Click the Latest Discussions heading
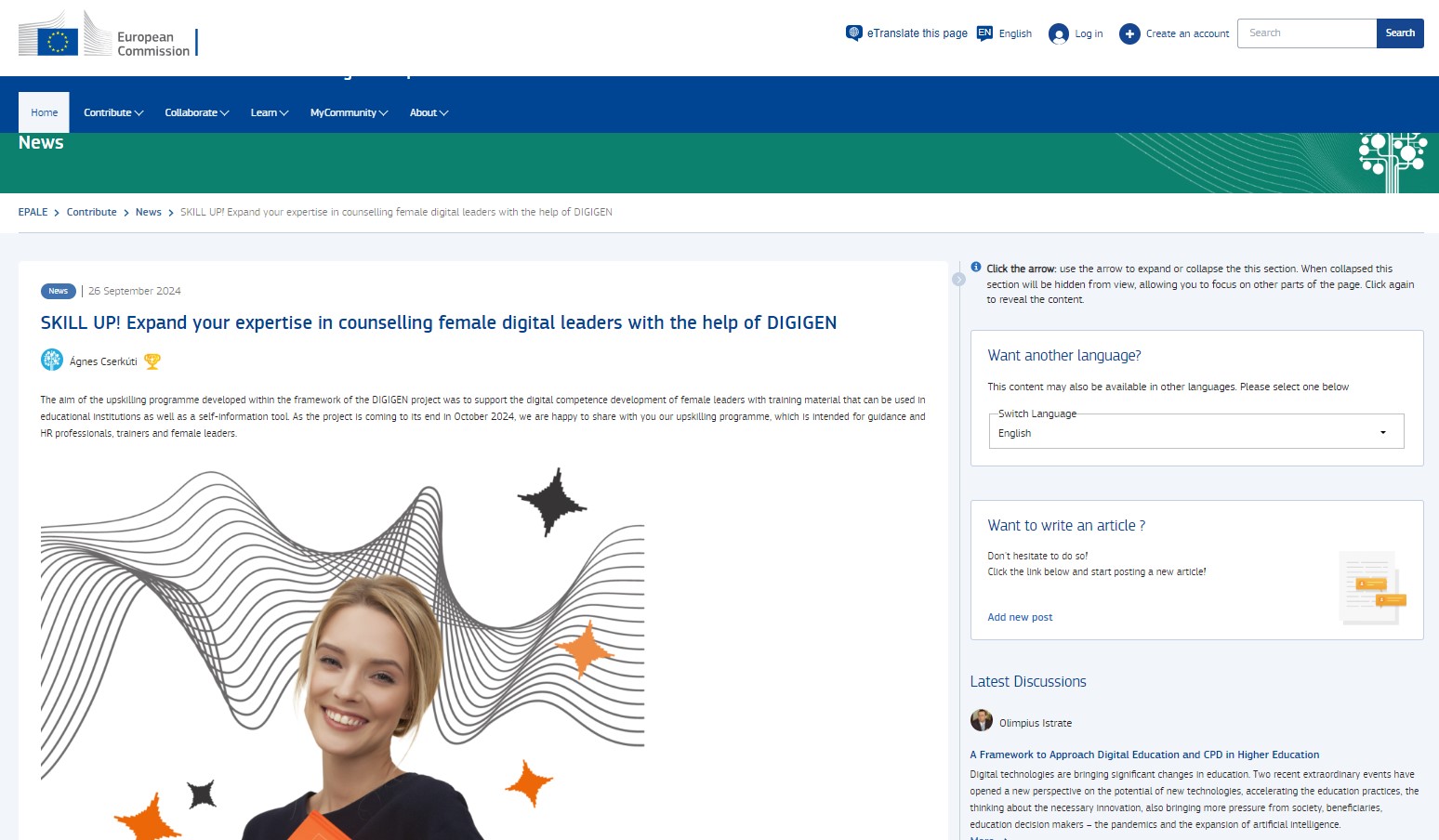The height and width of the screenshot is (840, 1439). (1028, 681)
